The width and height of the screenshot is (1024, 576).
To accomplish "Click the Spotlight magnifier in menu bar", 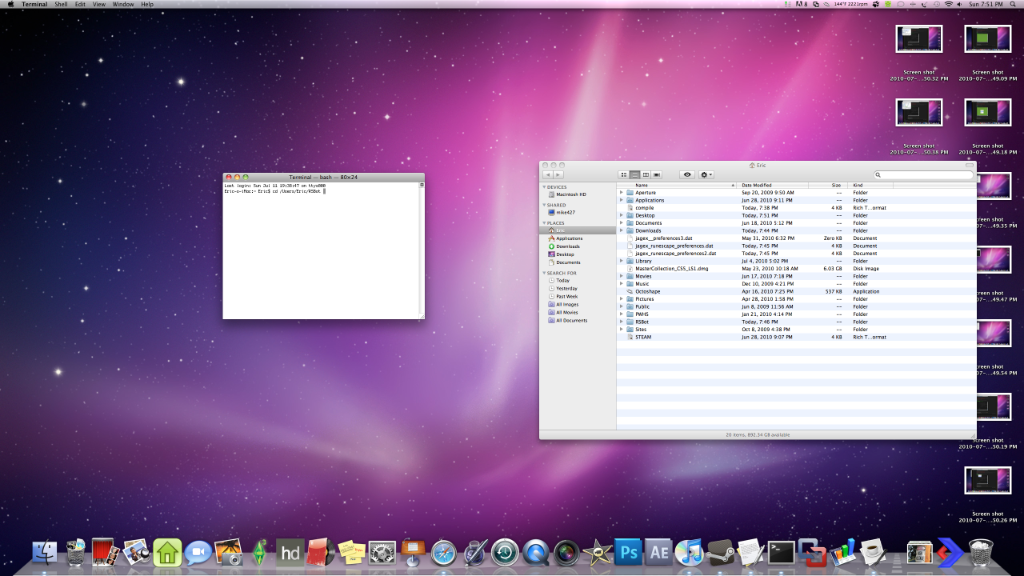I will (x=1015, y=5).
